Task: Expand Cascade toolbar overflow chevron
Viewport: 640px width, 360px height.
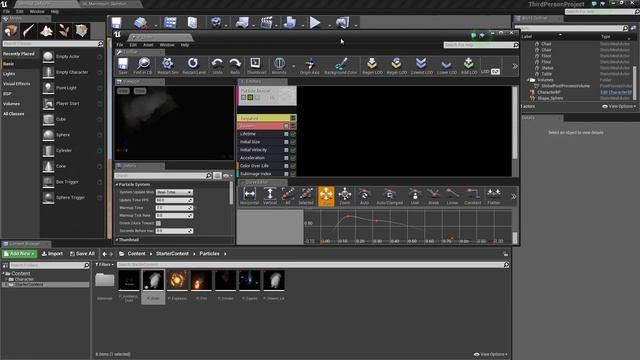Action: tap(515, 66)
